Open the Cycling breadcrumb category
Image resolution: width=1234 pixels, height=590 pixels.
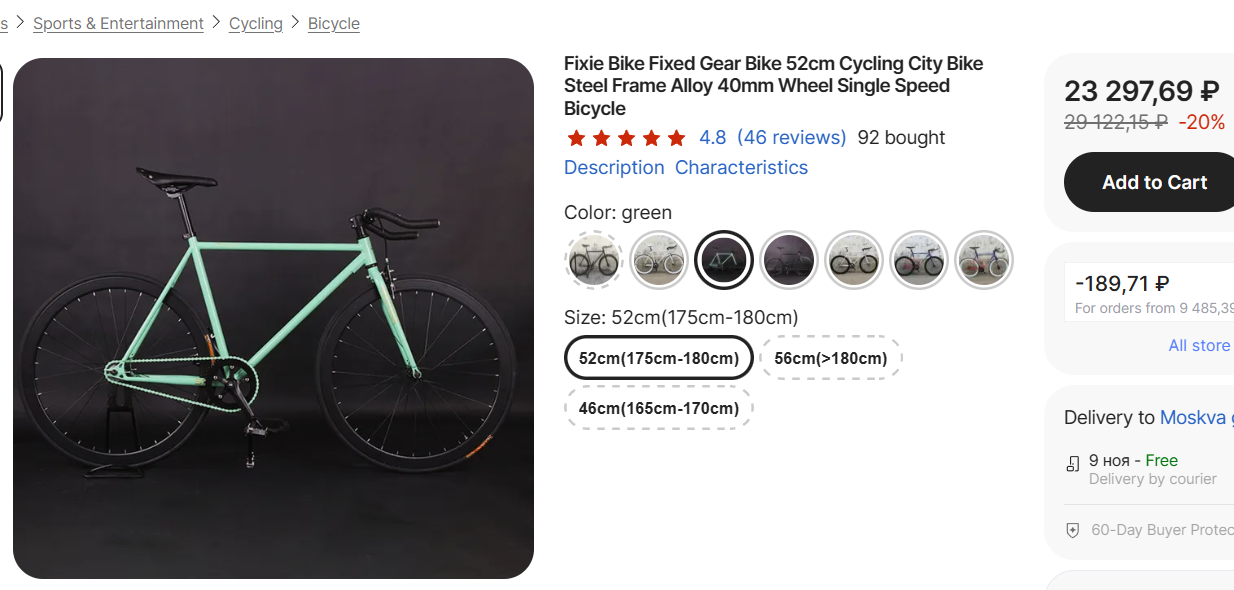[256, 23]
